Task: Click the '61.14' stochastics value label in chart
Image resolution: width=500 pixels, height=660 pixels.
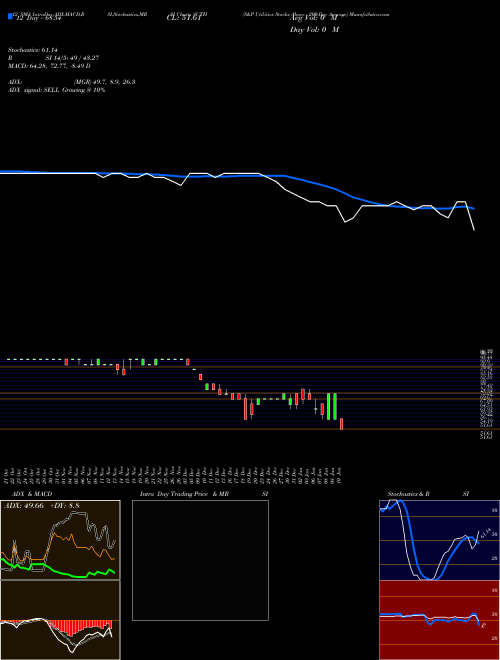Action: [485, 534]
